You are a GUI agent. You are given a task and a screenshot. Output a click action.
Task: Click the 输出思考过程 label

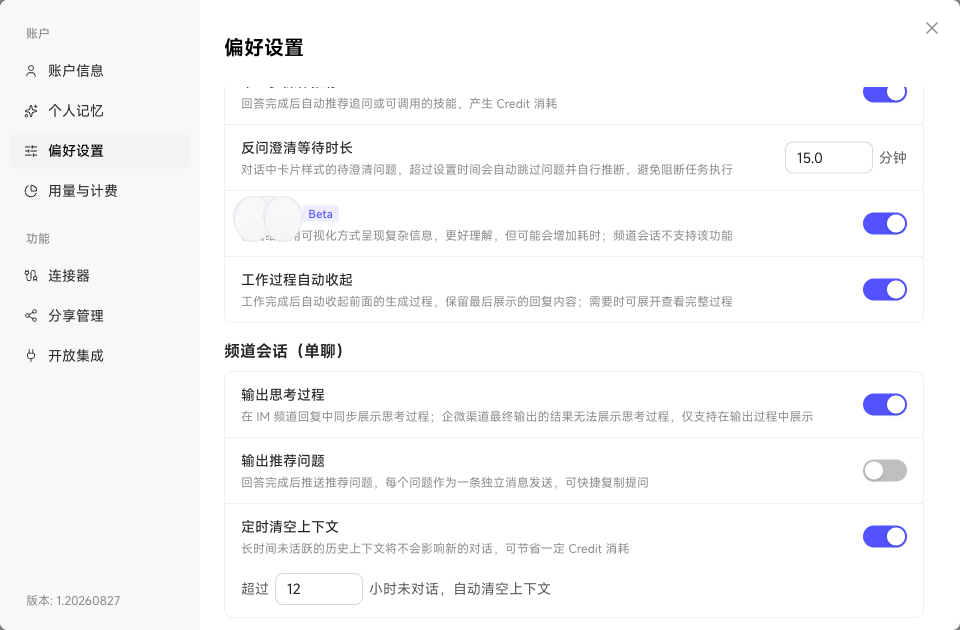tap(283, 395)
